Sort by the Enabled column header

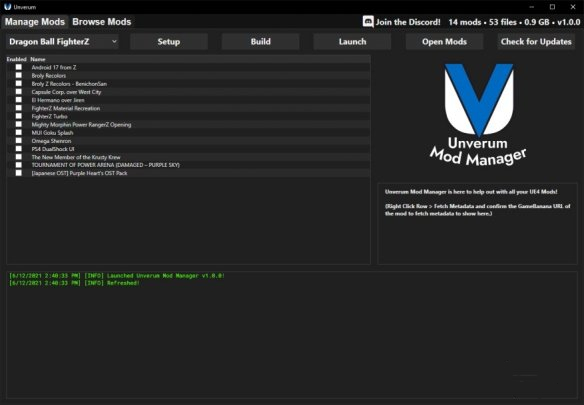[16, 59]
